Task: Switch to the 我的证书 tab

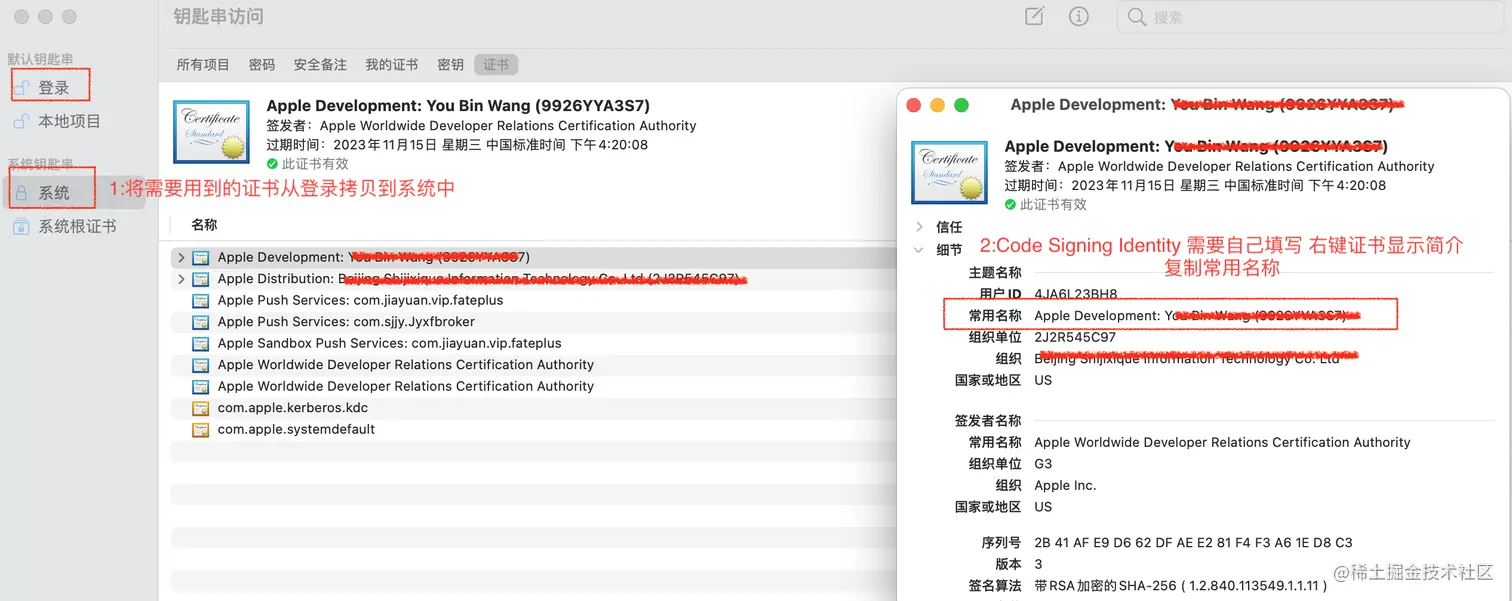Action: [x=391, y=64]
